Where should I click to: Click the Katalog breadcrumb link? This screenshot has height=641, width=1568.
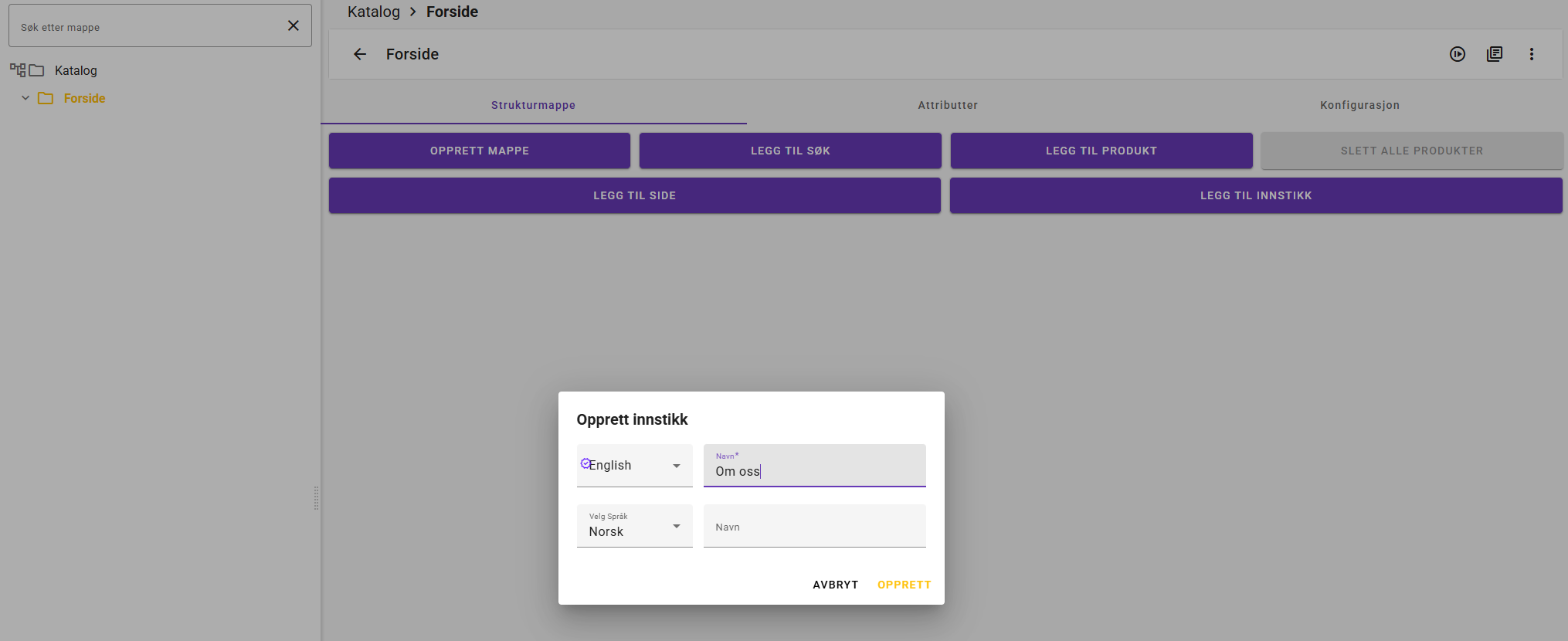click(x=374, y=12)
